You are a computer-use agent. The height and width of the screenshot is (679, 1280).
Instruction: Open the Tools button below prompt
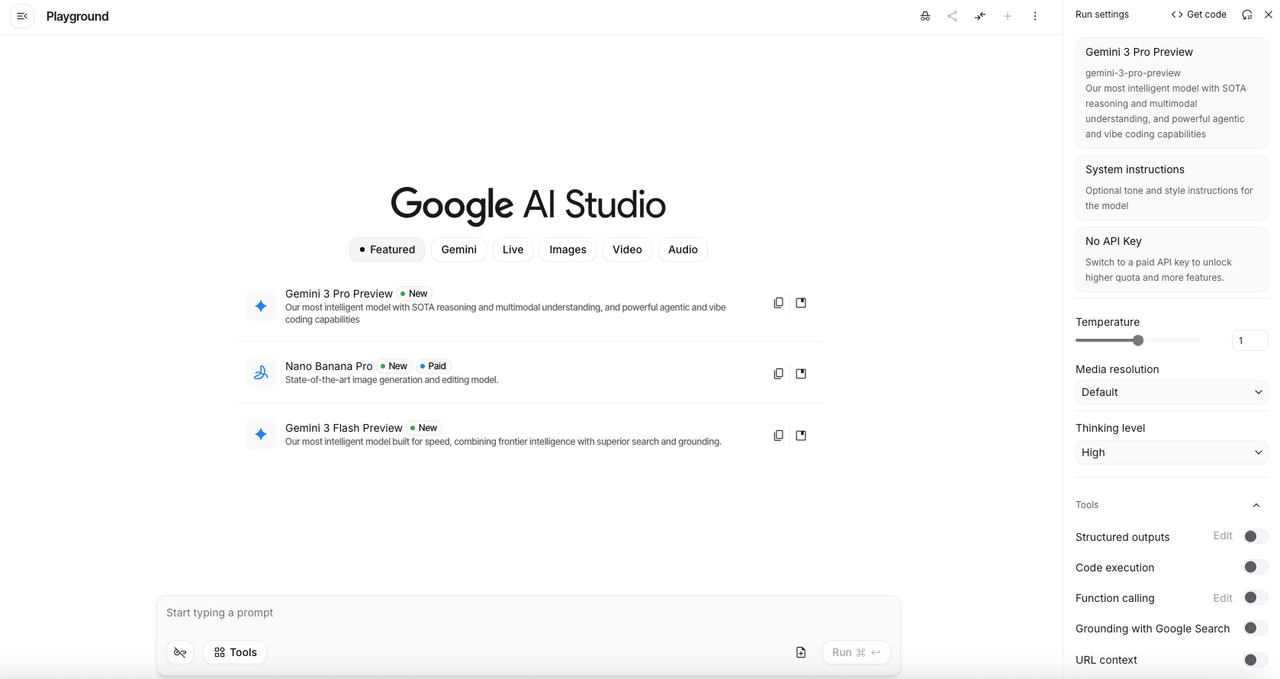tap(235, 653)
